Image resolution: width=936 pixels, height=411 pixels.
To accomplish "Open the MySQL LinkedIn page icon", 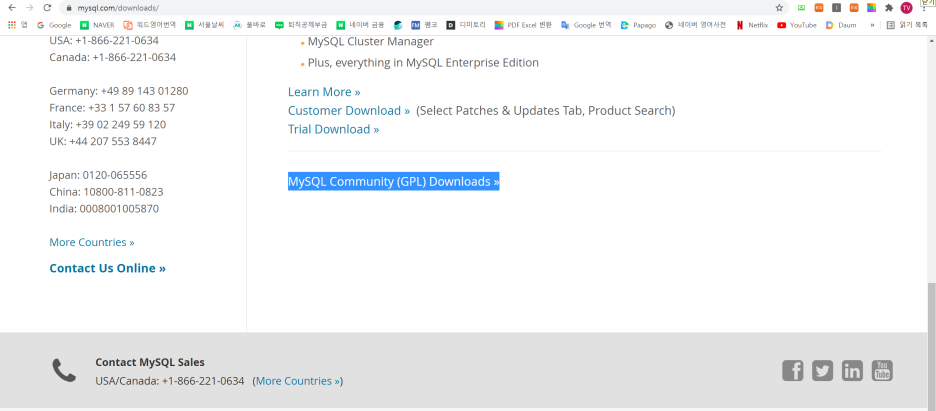I will click(852, 370).
